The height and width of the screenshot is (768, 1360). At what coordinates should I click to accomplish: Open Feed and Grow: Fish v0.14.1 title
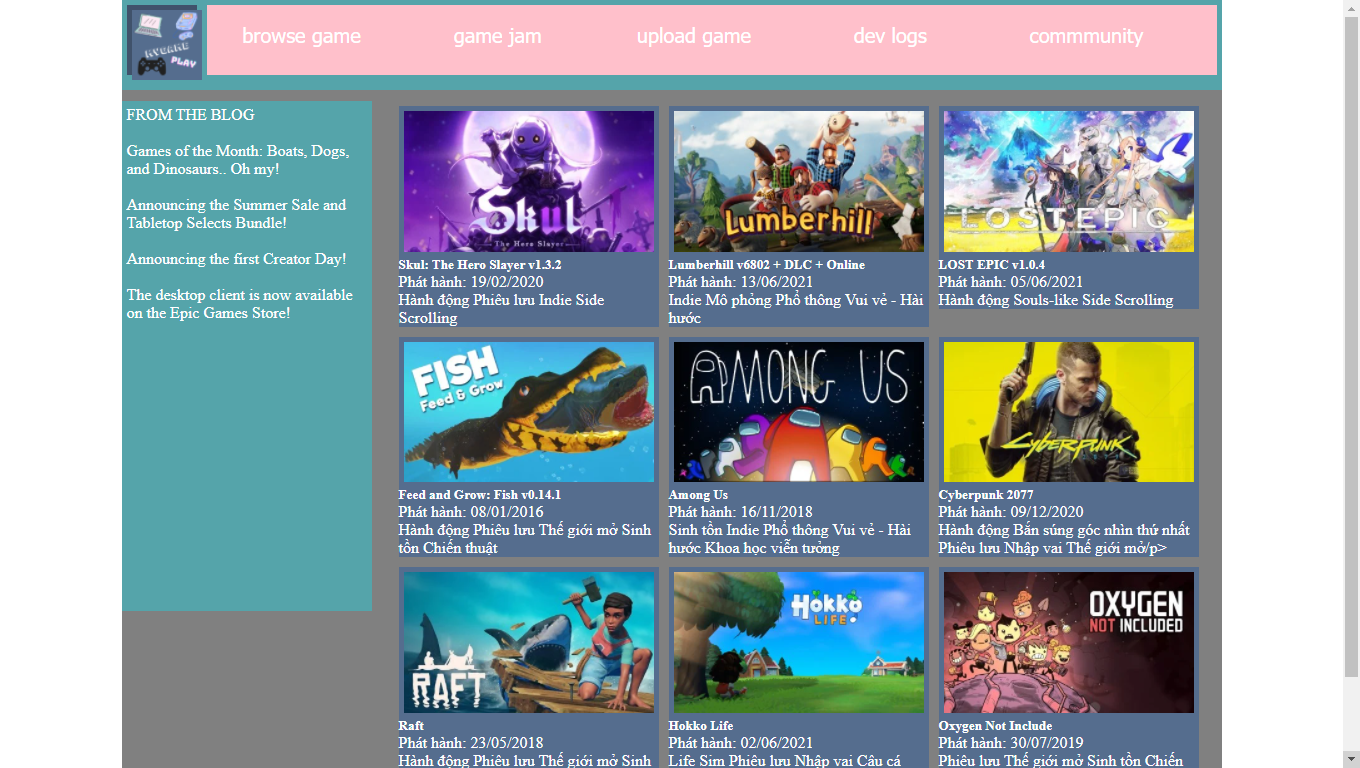[480, 495]
